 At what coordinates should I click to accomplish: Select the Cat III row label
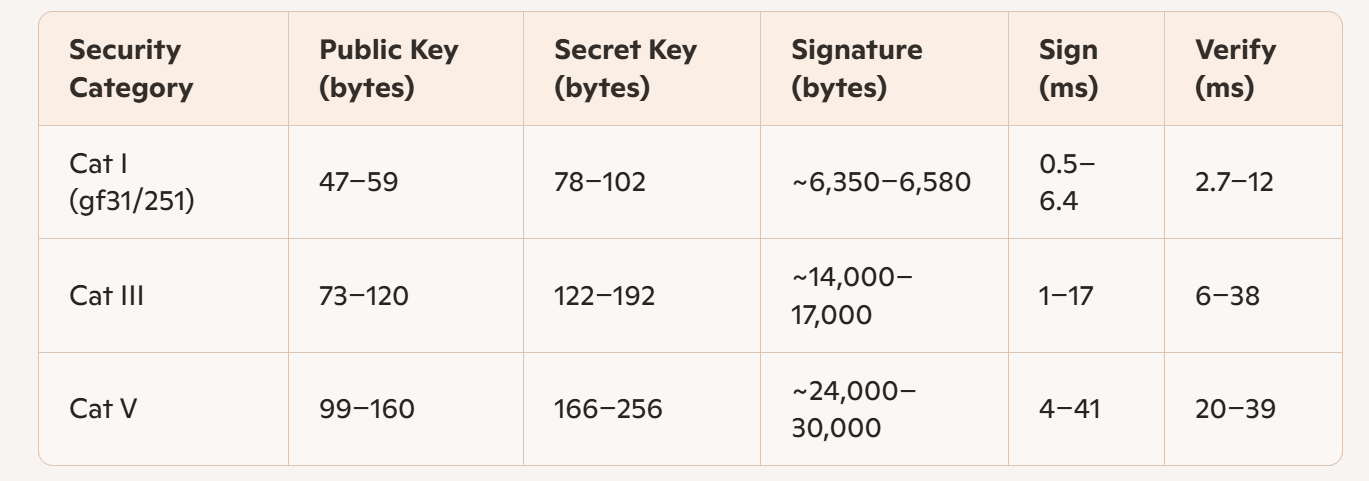(107, 296)
